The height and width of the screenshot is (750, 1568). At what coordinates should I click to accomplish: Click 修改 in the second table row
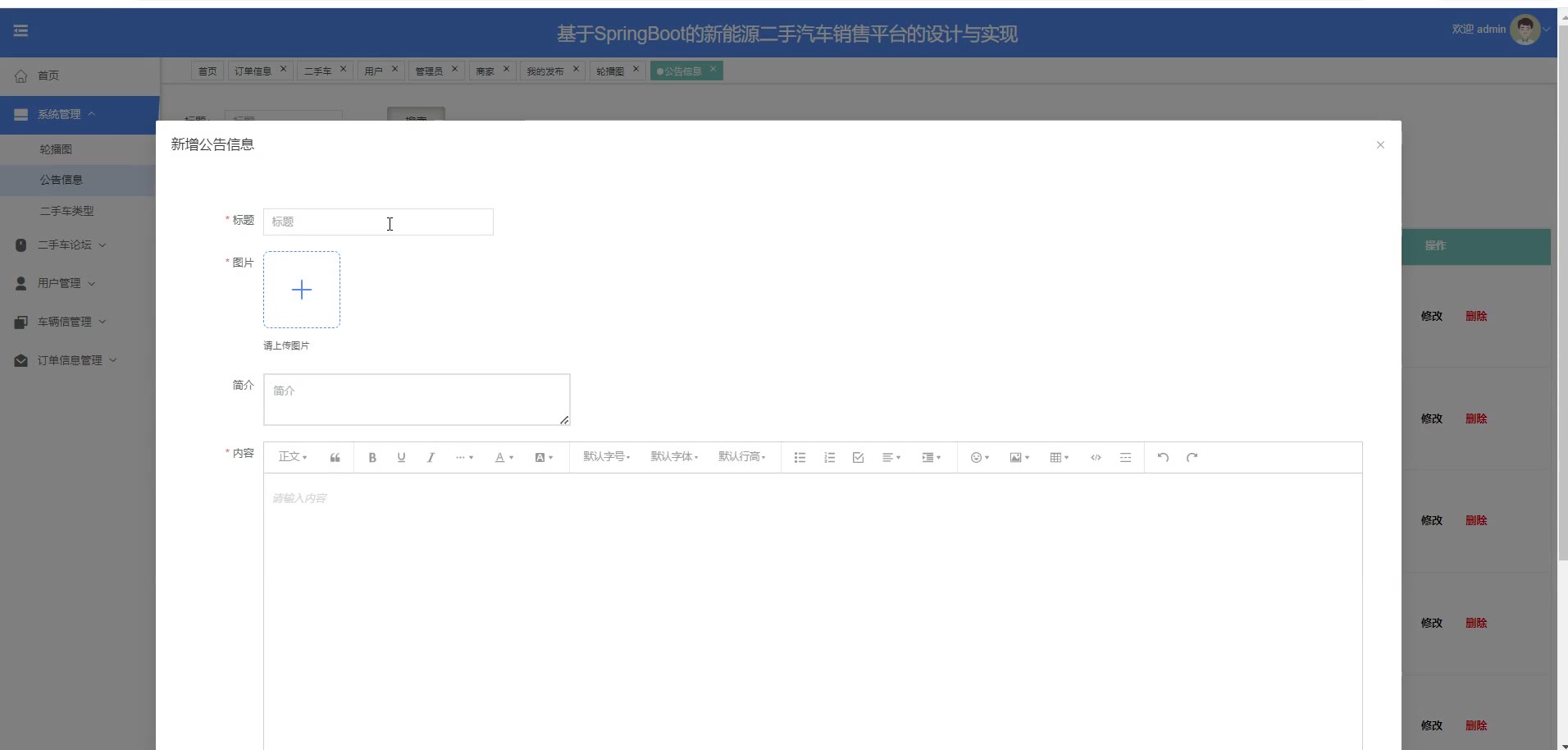(x=1431, y=418)
